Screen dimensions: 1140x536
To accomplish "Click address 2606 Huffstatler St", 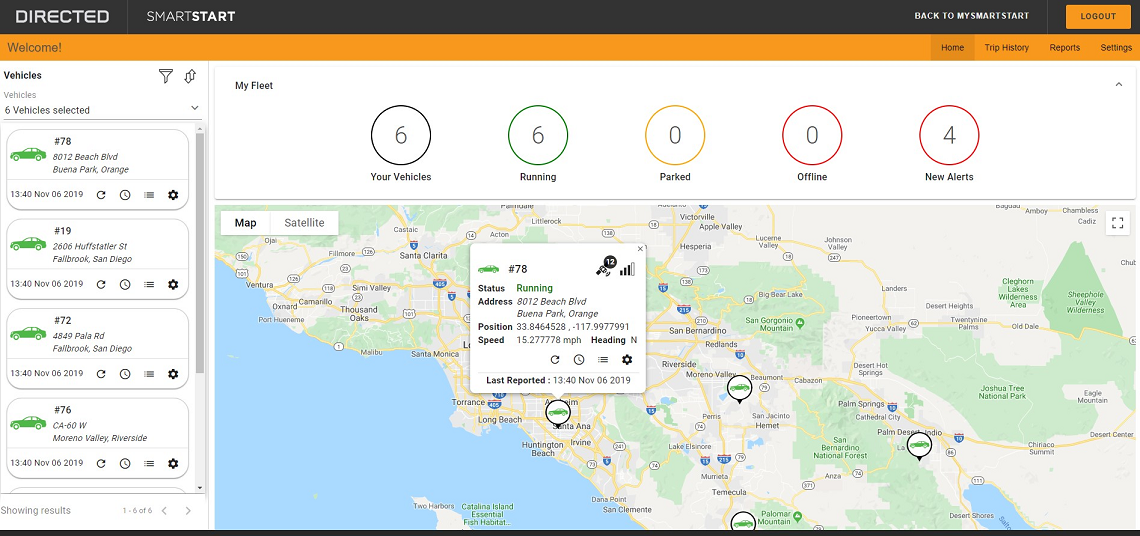I will [90, 247].
